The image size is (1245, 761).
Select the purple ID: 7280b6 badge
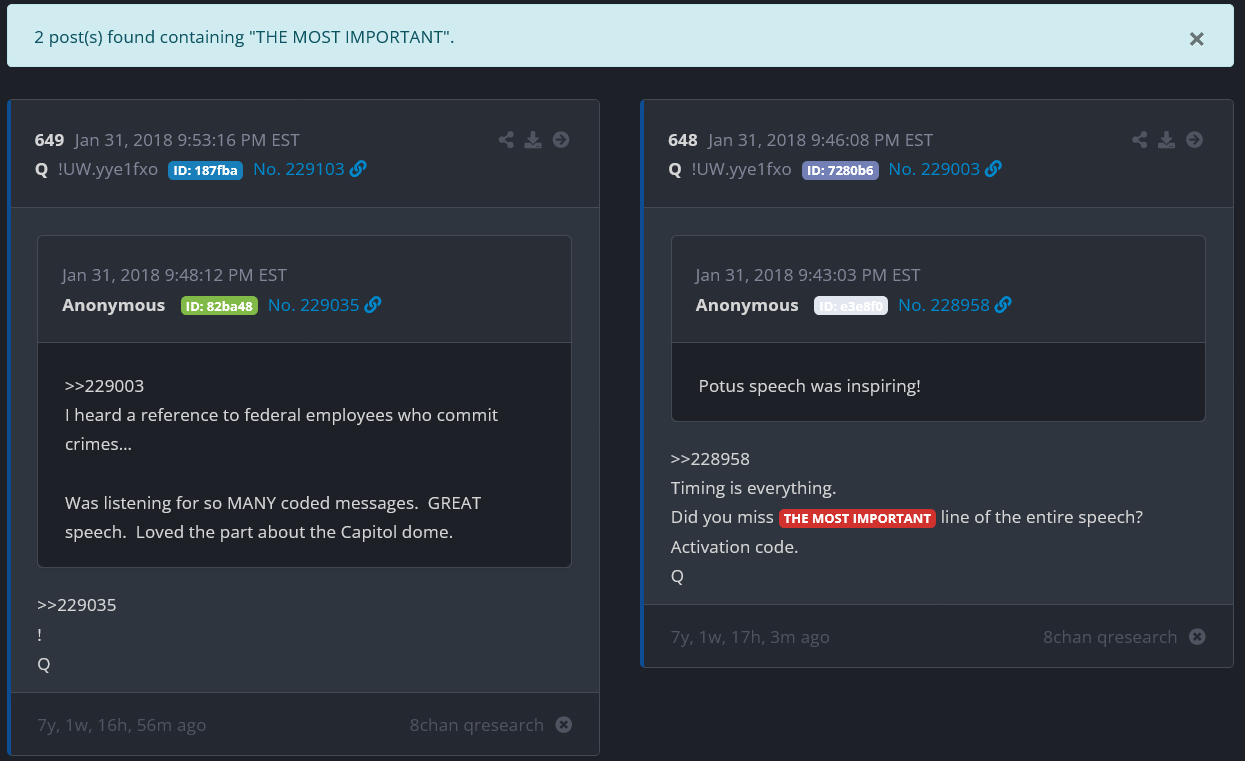839,170
